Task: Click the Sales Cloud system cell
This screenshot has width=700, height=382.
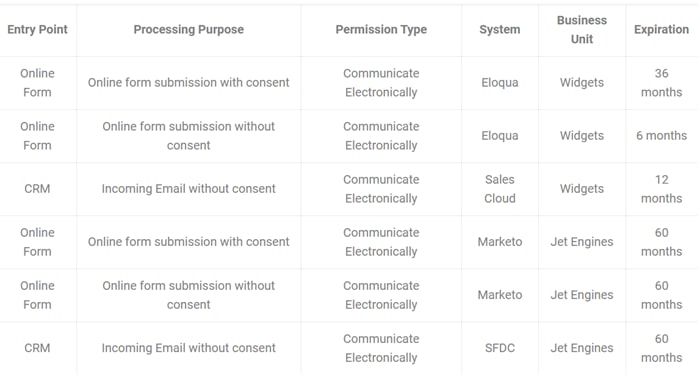Action: click(x=500, y=189)
